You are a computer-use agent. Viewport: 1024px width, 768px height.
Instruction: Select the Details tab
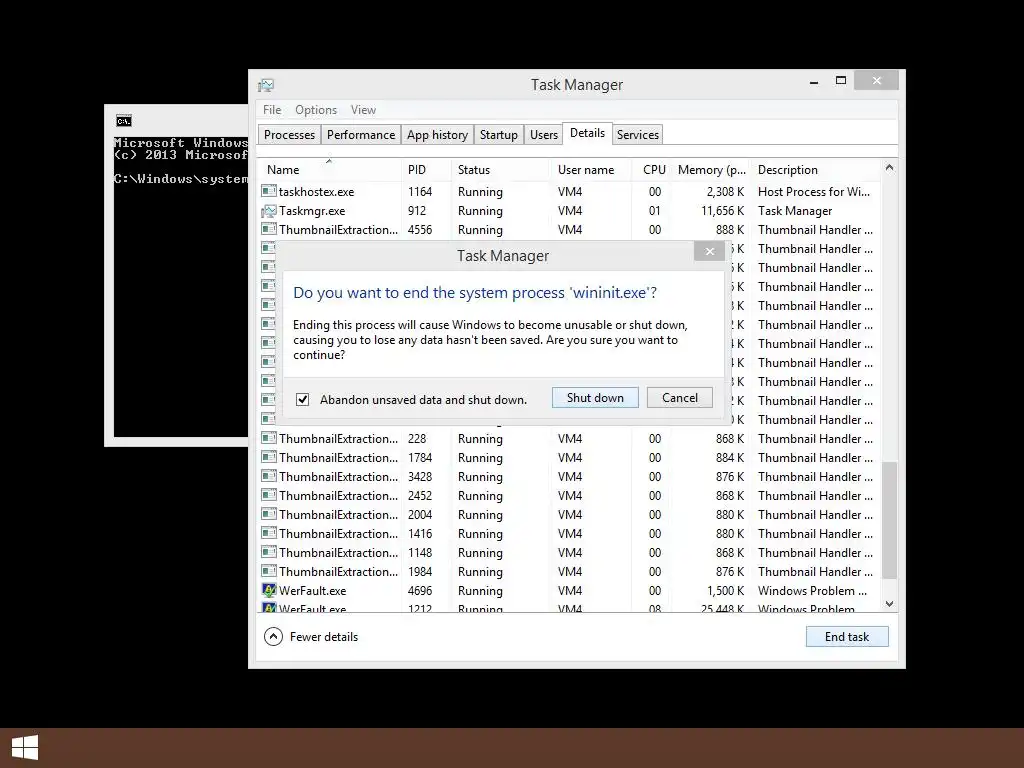(x=587, y=133)
